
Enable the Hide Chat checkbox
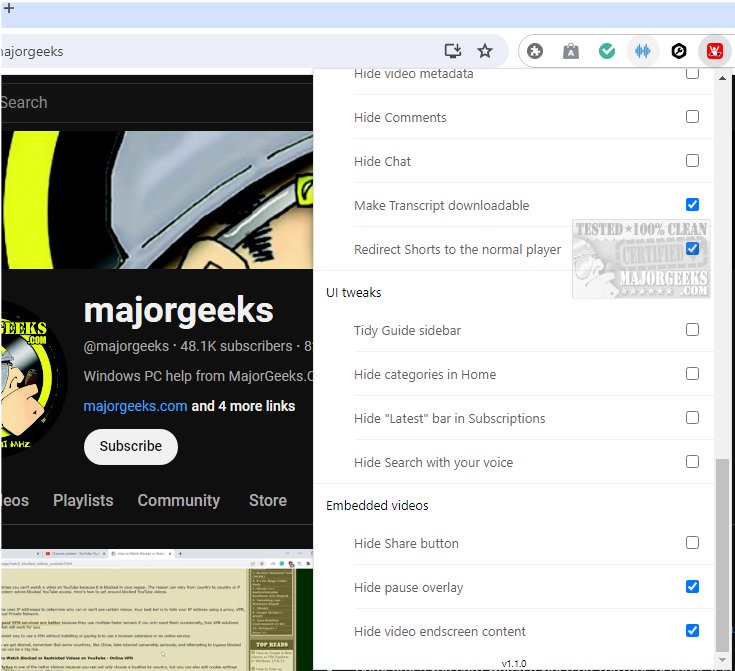tap(692, 160)
